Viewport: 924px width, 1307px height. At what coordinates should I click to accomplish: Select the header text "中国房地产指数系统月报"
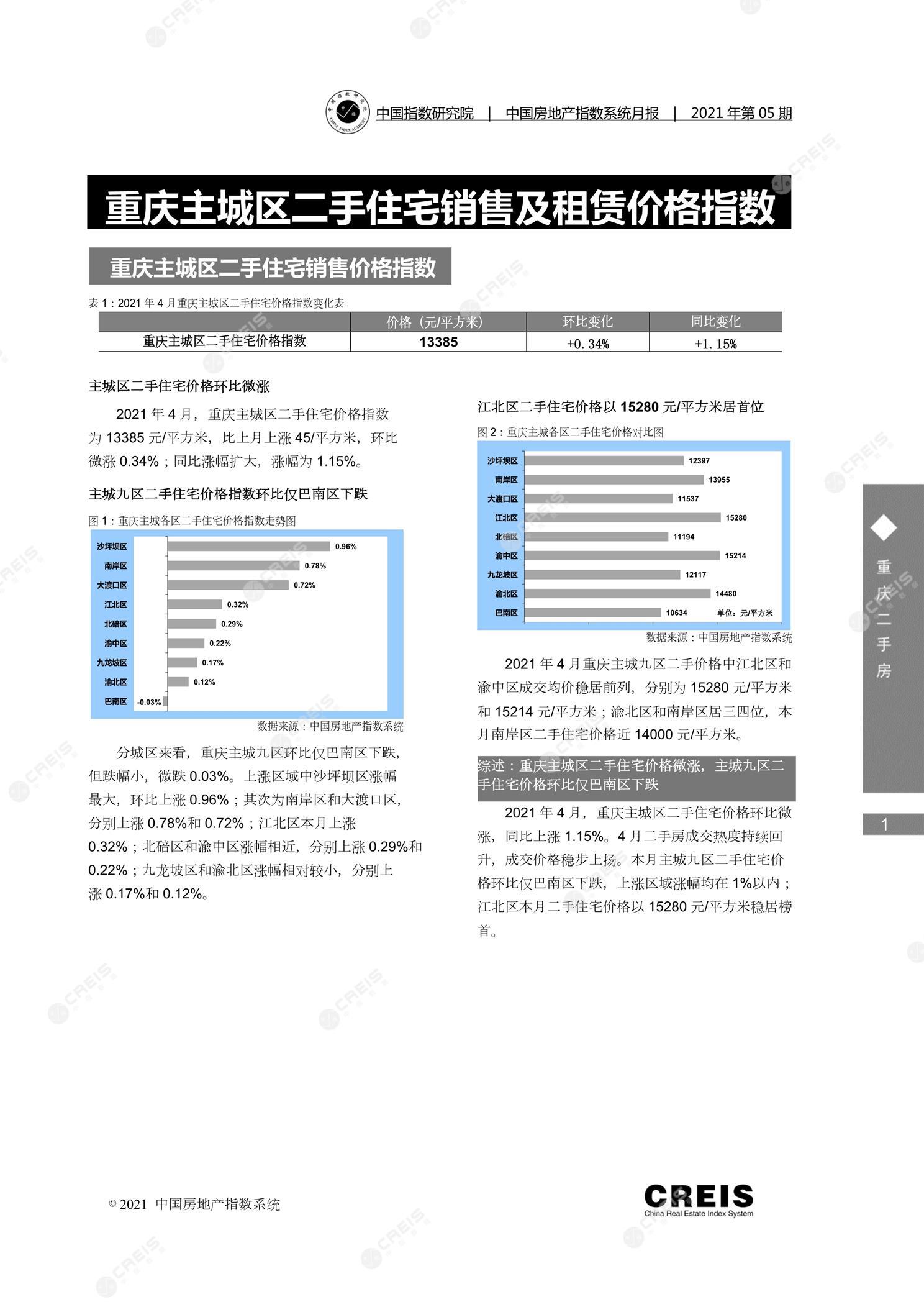point(582,113)
